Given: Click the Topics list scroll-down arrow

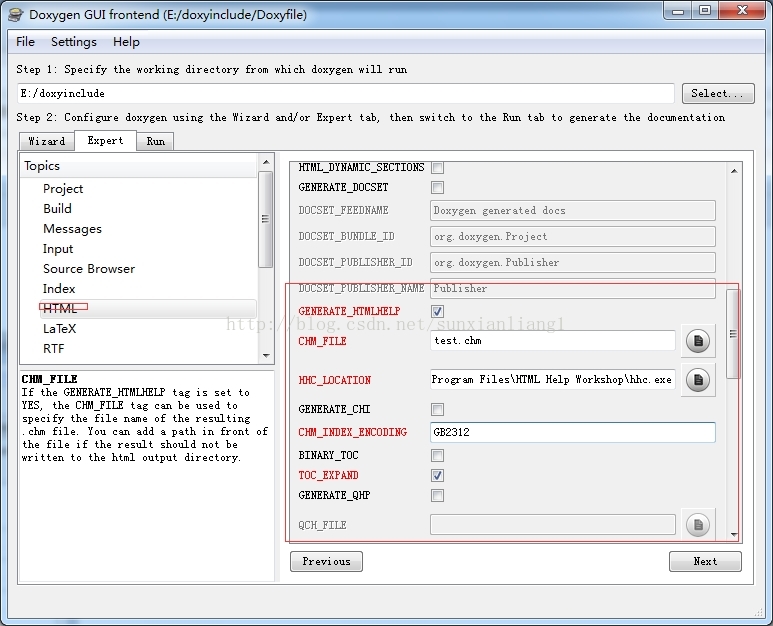Looking at the screenshot, I should [x=266, y=355].
